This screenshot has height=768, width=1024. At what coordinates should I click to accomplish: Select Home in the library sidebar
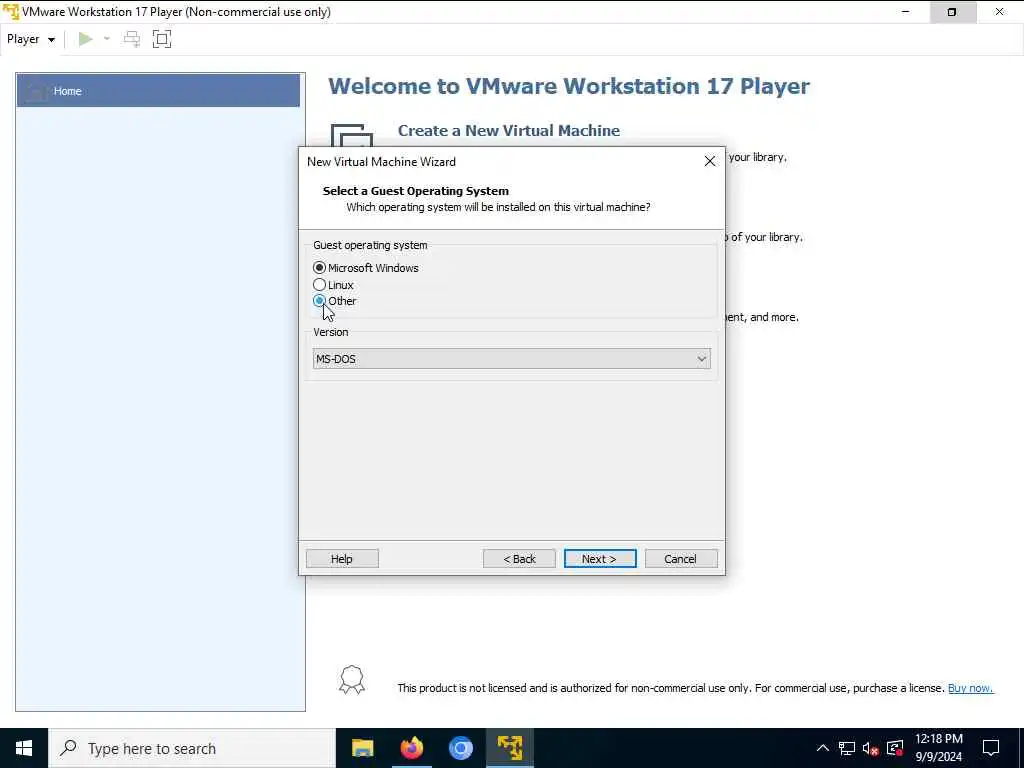click(x=158, y=91)
